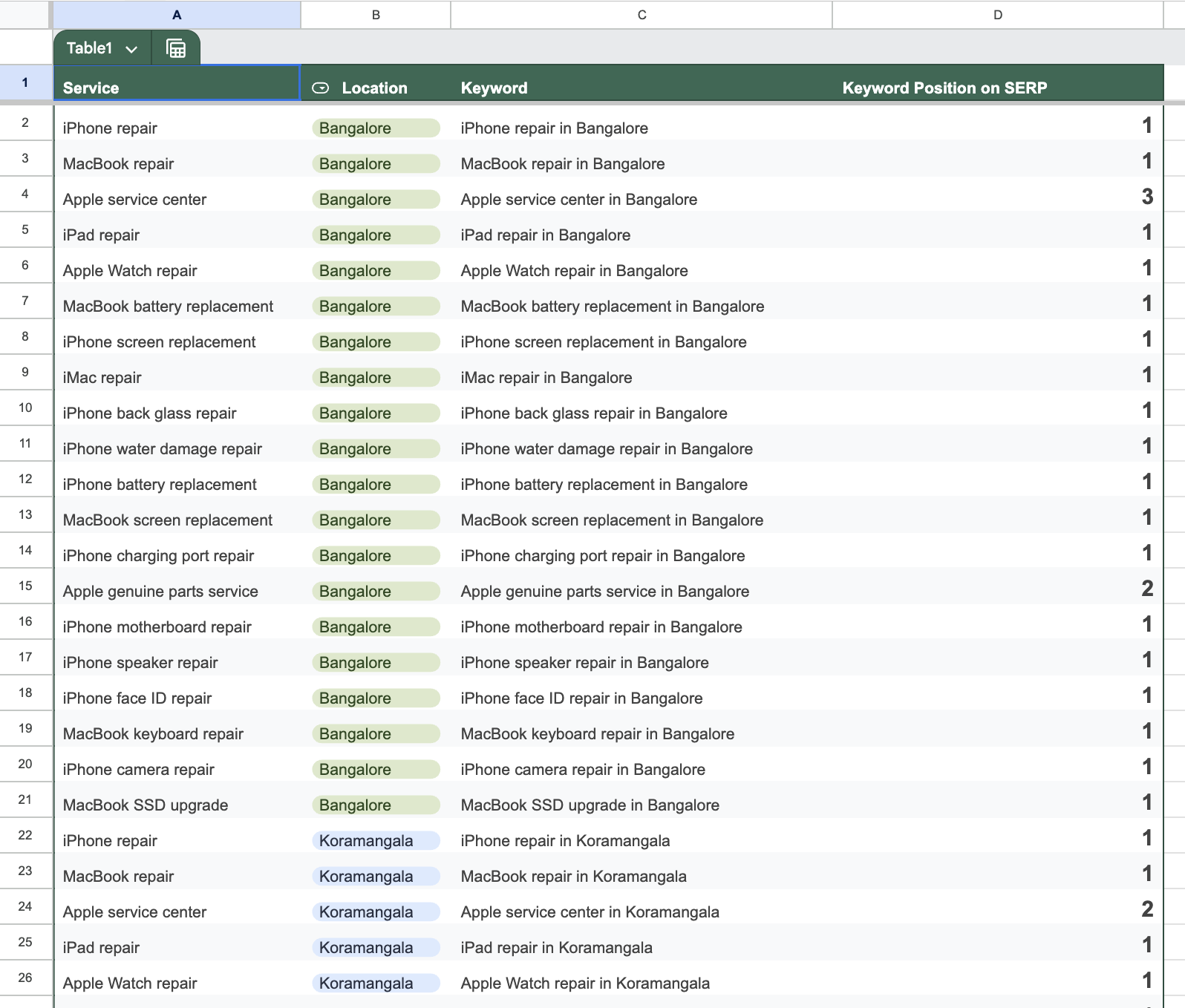The image size is (1185, 1008).
Task: Select 'Apple genuine parts service in Bangalore' keyword
Action: pyautogui.click(x=642, y=586)
